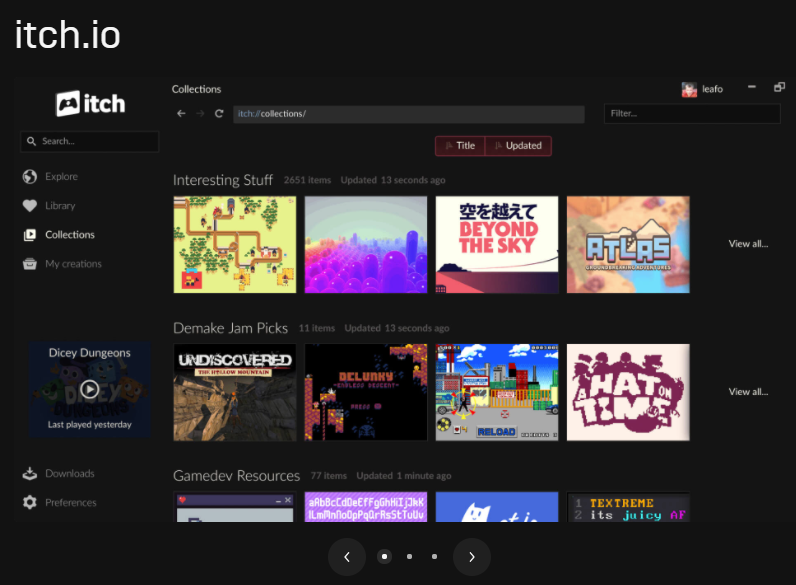Minimize the itch window
Viewport: 796px width, 585px height.
click(x=752, y=87)
